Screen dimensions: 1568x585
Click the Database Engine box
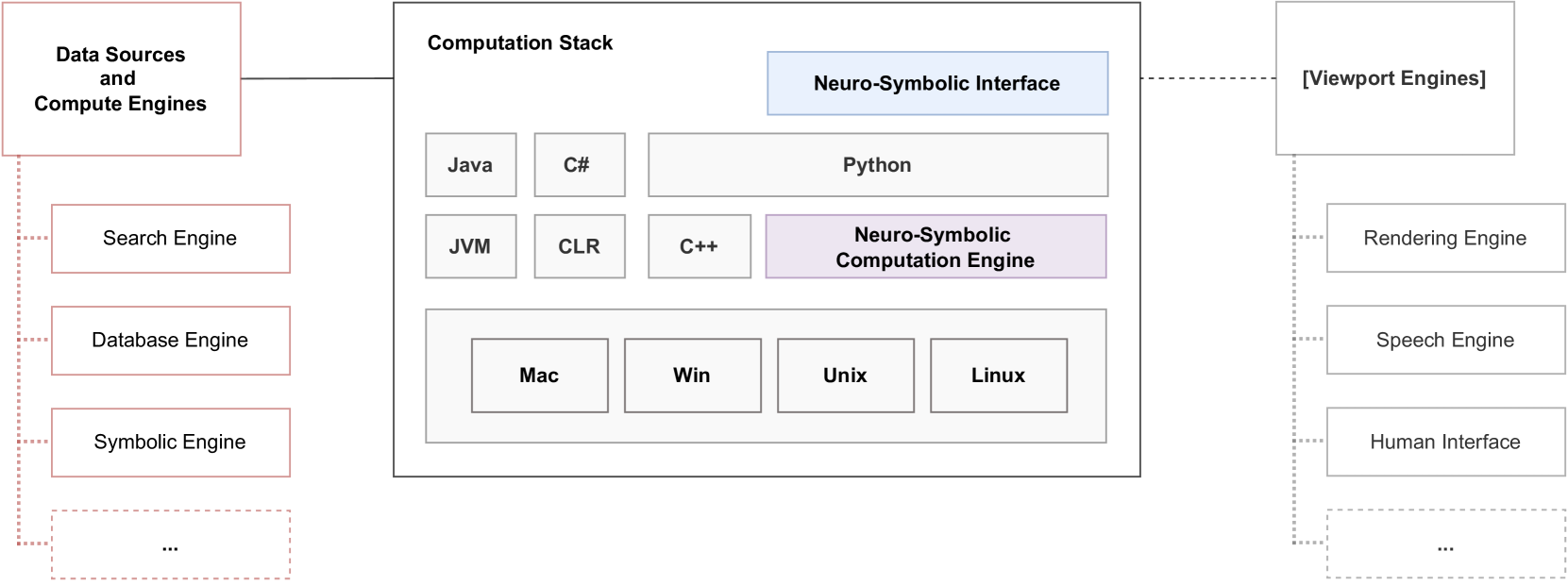[x=170, y=341]
